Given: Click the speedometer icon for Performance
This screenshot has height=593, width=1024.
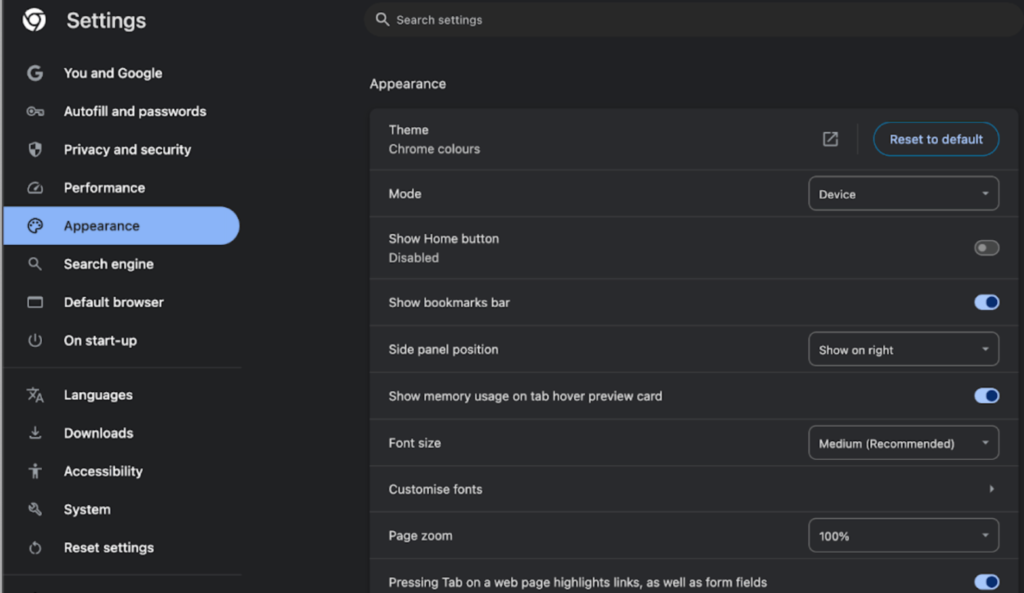Looking at the screenshot, I should (x=35, y=188).
